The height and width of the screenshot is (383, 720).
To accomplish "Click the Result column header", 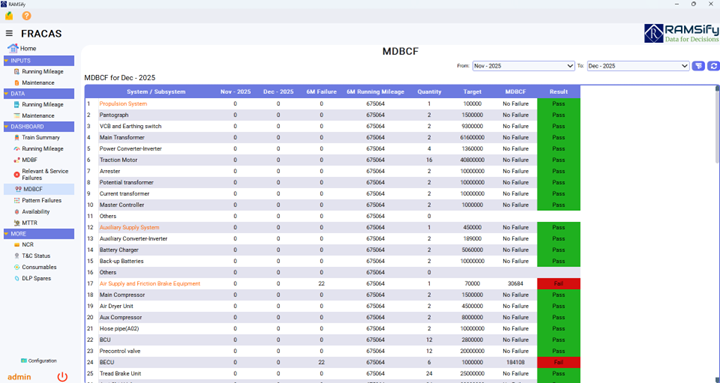I will tap(558, 92).
